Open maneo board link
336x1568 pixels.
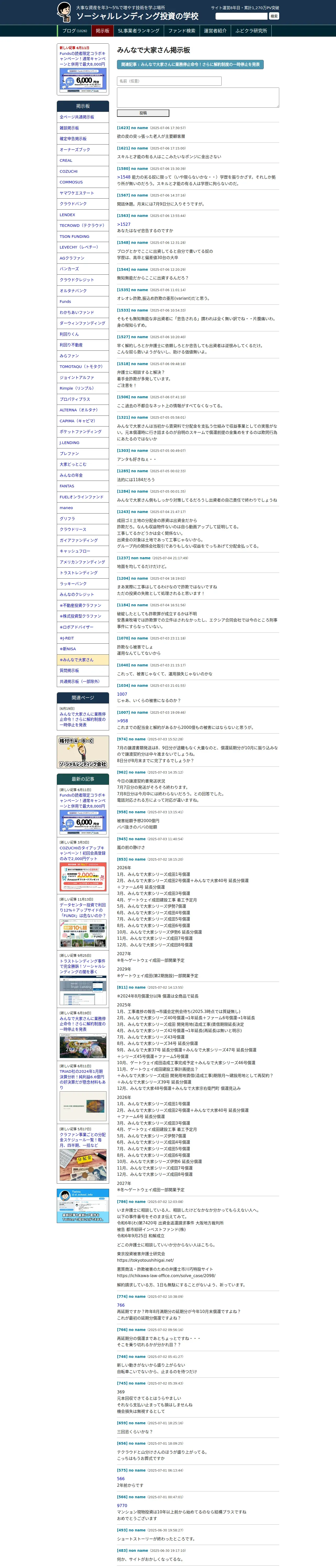coord(83,508)
